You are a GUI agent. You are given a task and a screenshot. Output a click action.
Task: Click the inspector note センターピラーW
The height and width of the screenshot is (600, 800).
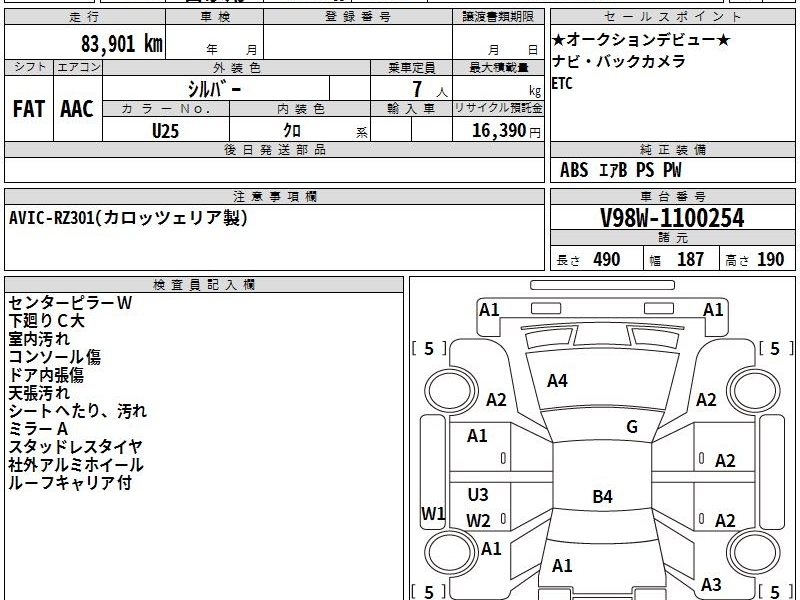tap(70, 303)
